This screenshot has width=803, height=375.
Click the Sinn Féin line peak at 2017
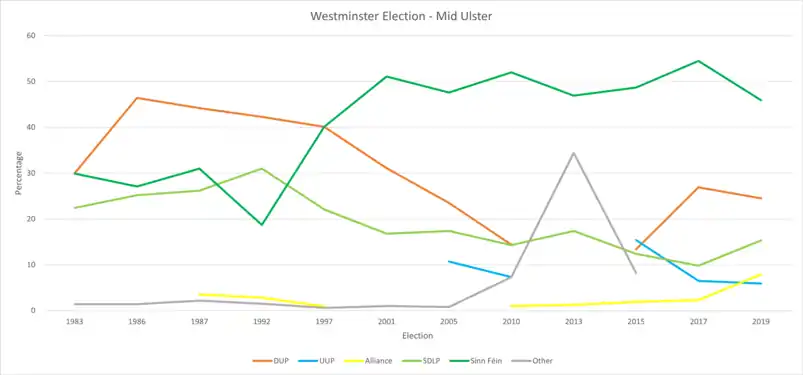click(699, 61)
